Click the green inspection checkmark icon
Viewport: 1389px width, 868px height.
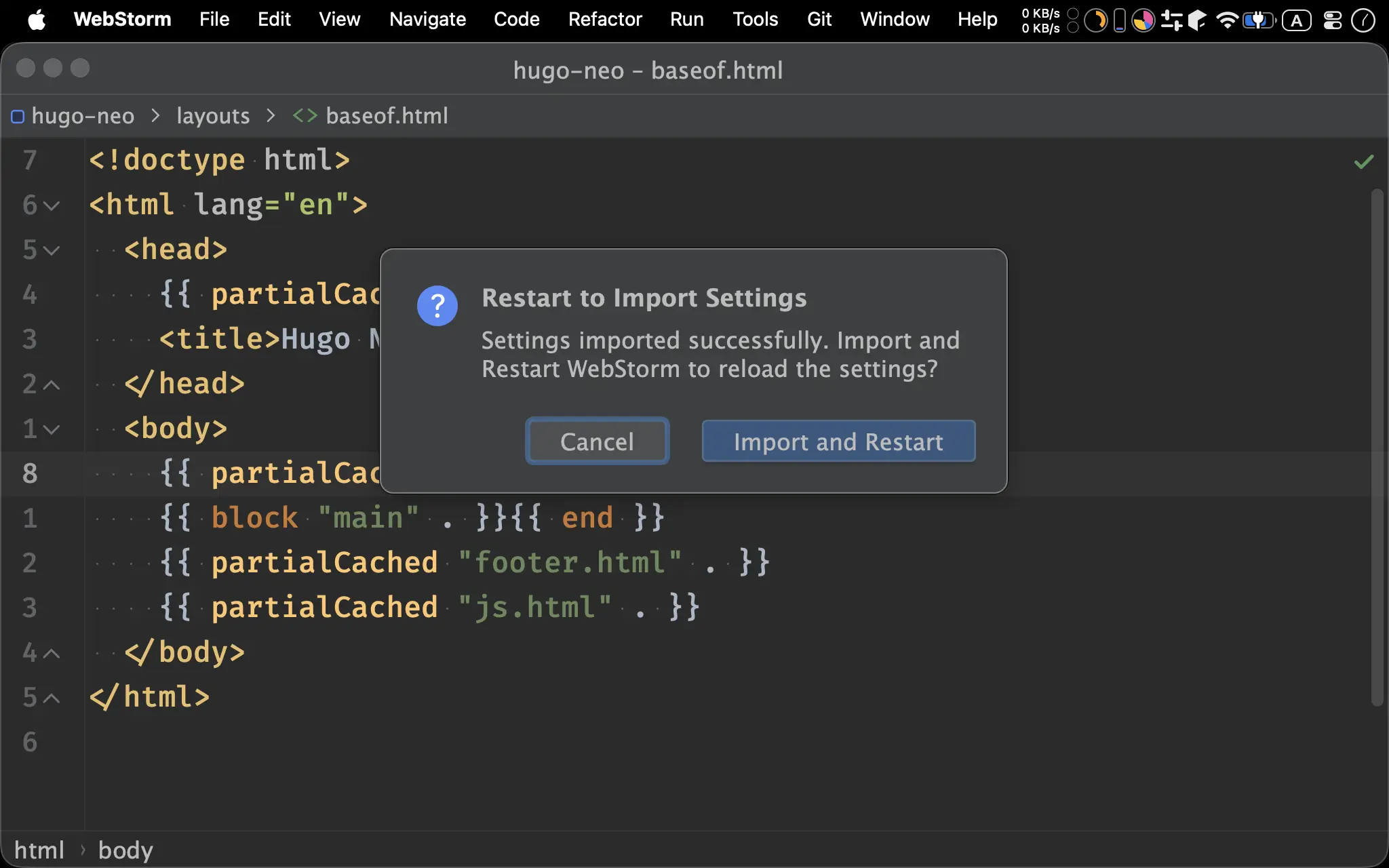(1363, 161)
